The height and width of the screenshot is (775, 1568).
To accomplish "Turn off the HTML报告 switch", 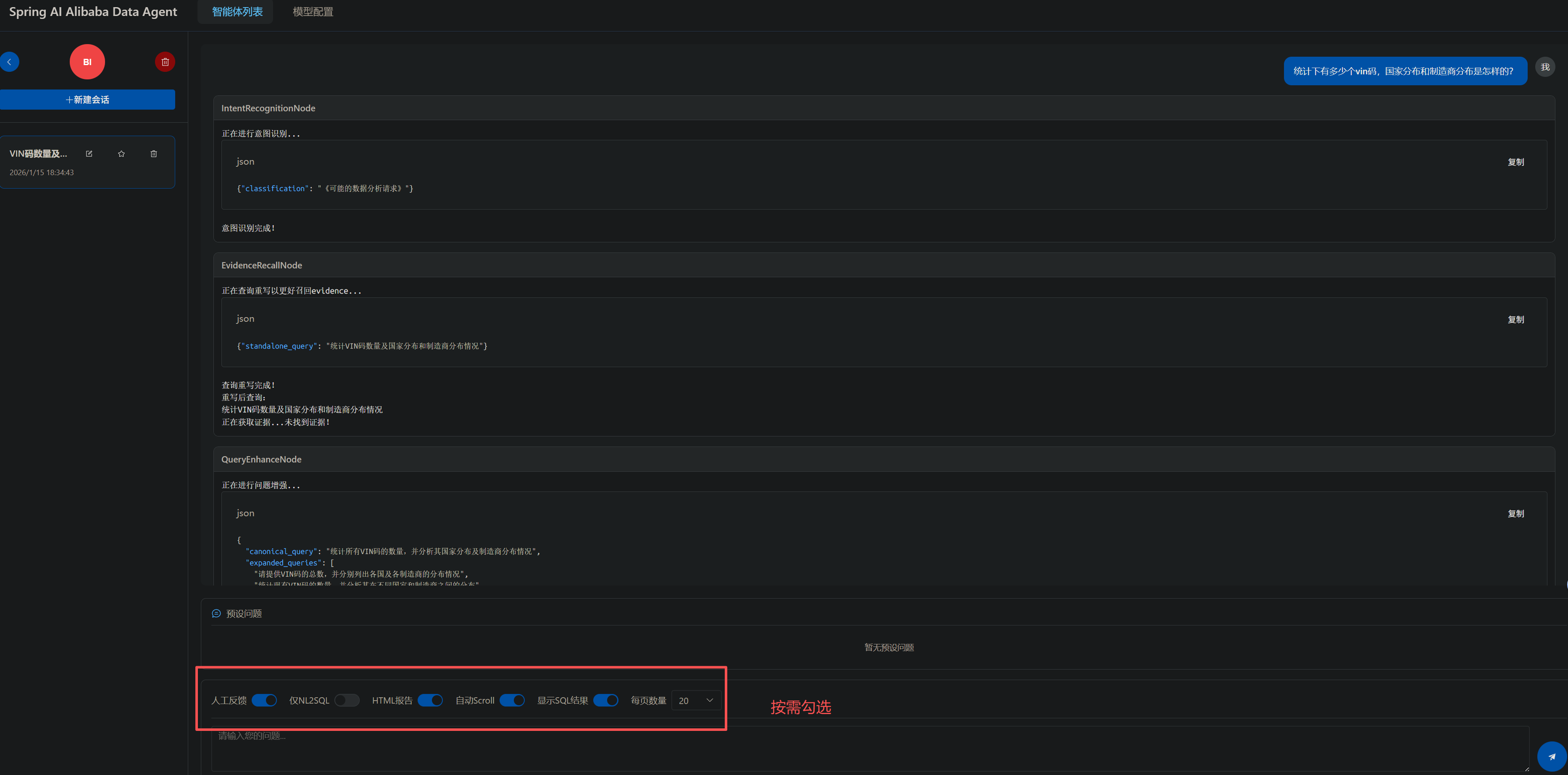I will click(430, 700).
